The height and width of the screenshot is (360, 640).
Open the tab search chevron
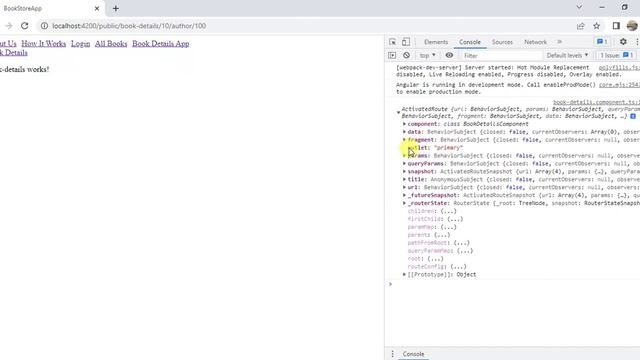(579, 7)
